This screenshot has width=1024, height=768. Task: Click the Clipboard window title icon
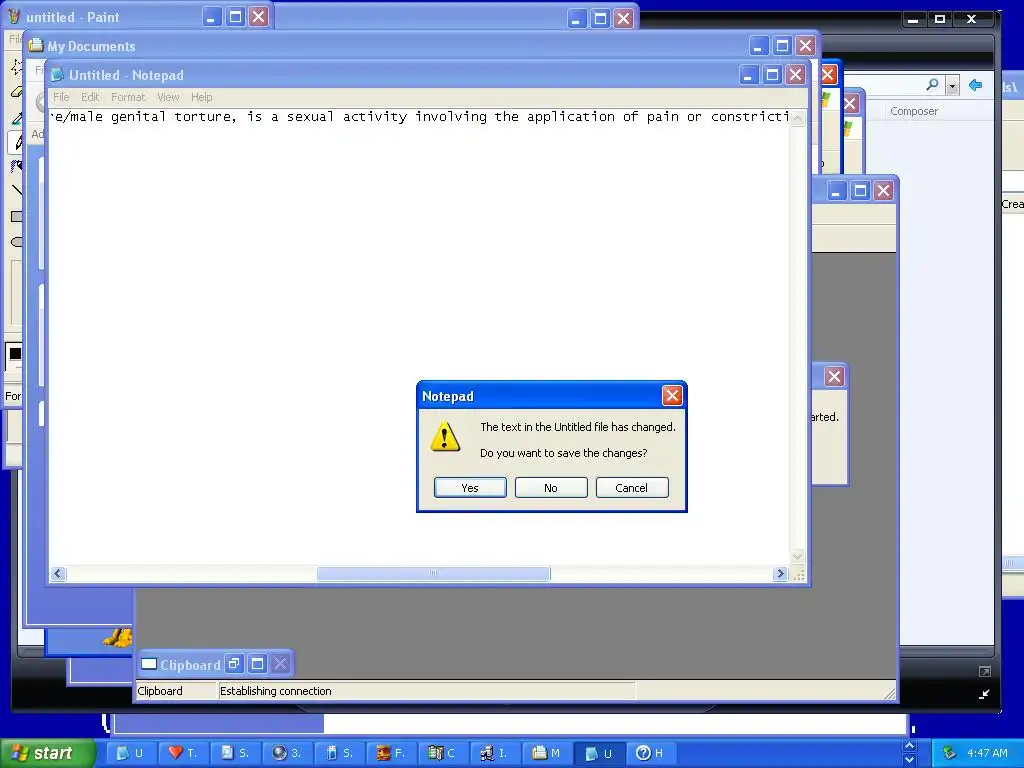149,664
